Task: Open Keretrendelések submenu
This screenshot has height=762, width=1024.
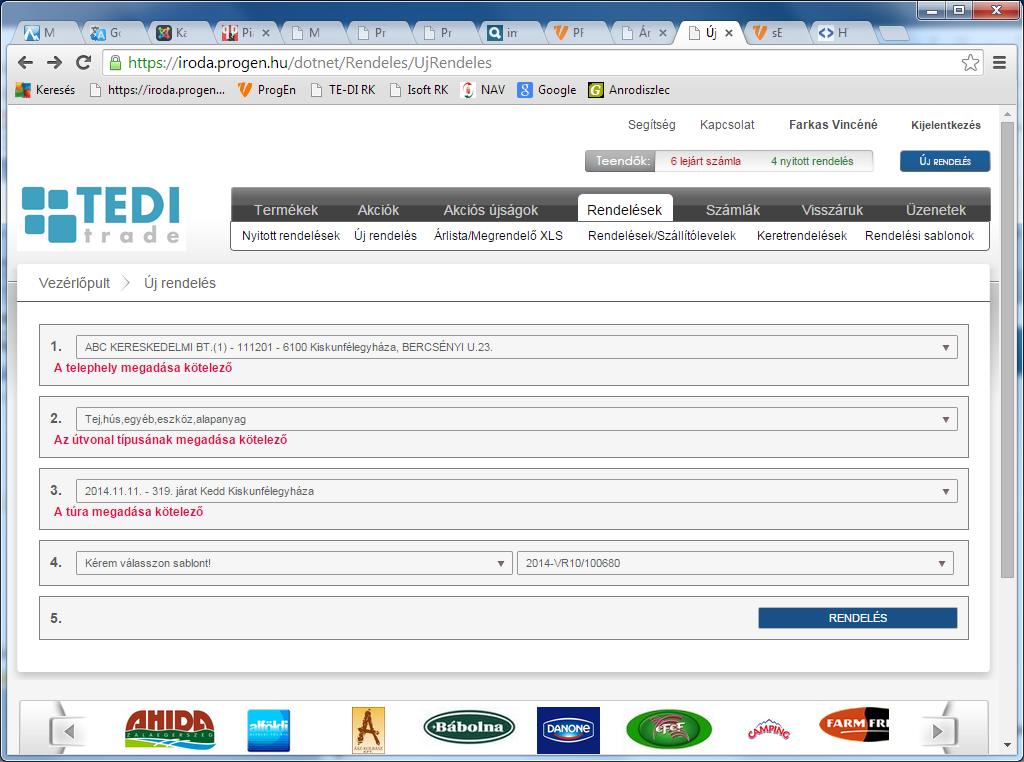Action: coord(802,236)
